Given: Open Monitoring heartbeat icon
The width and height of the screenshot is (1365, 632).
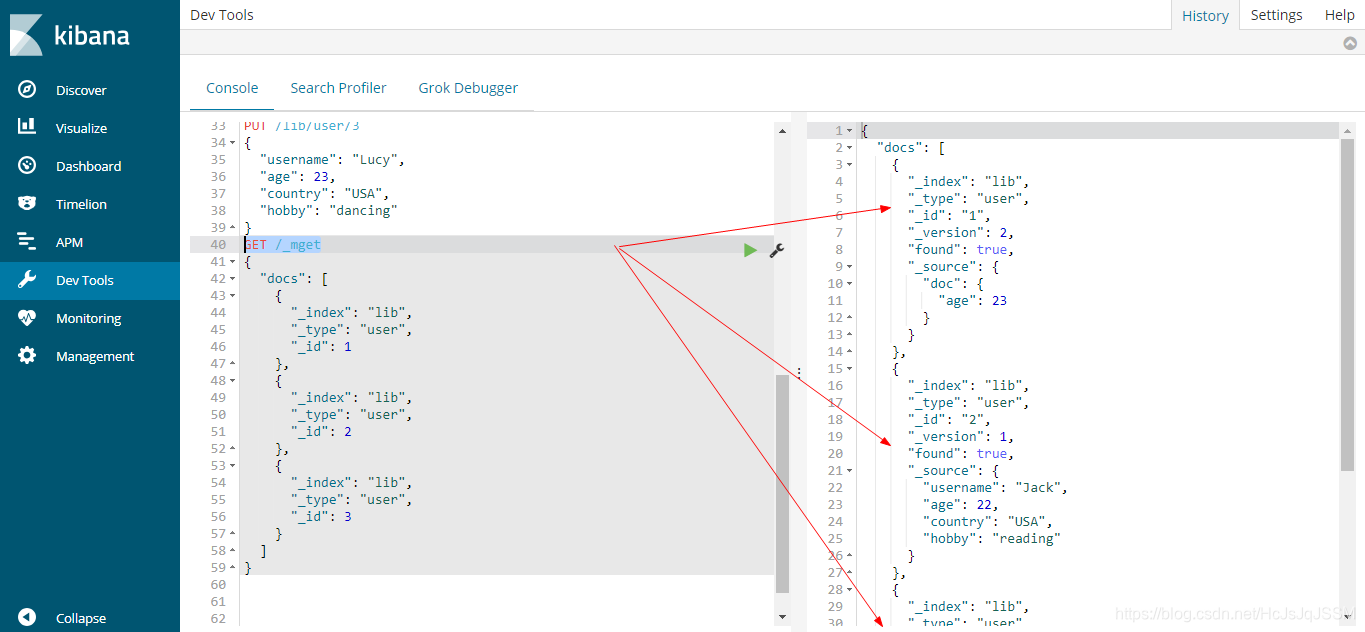Looking at the screenshot, I should (x=27, y=317).
